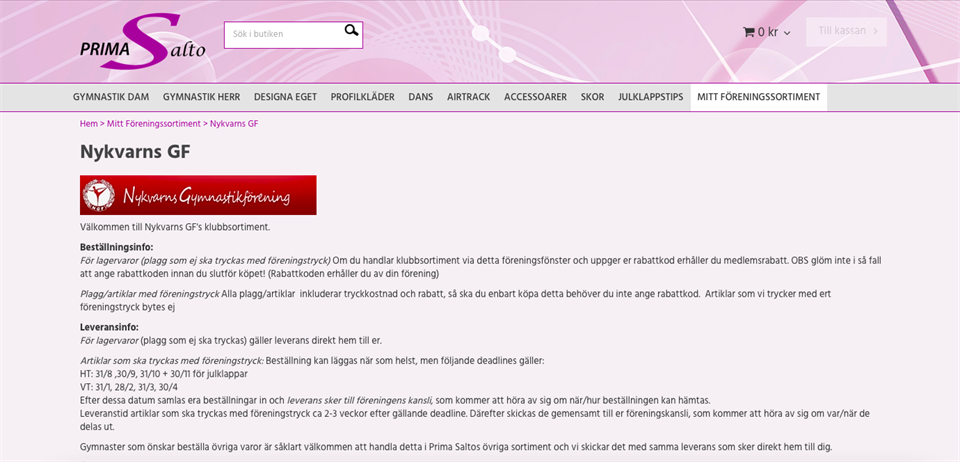The width and height of the screenshot is (960, 462).
Task: Open the Dans menu item
Action: [420, 97]
